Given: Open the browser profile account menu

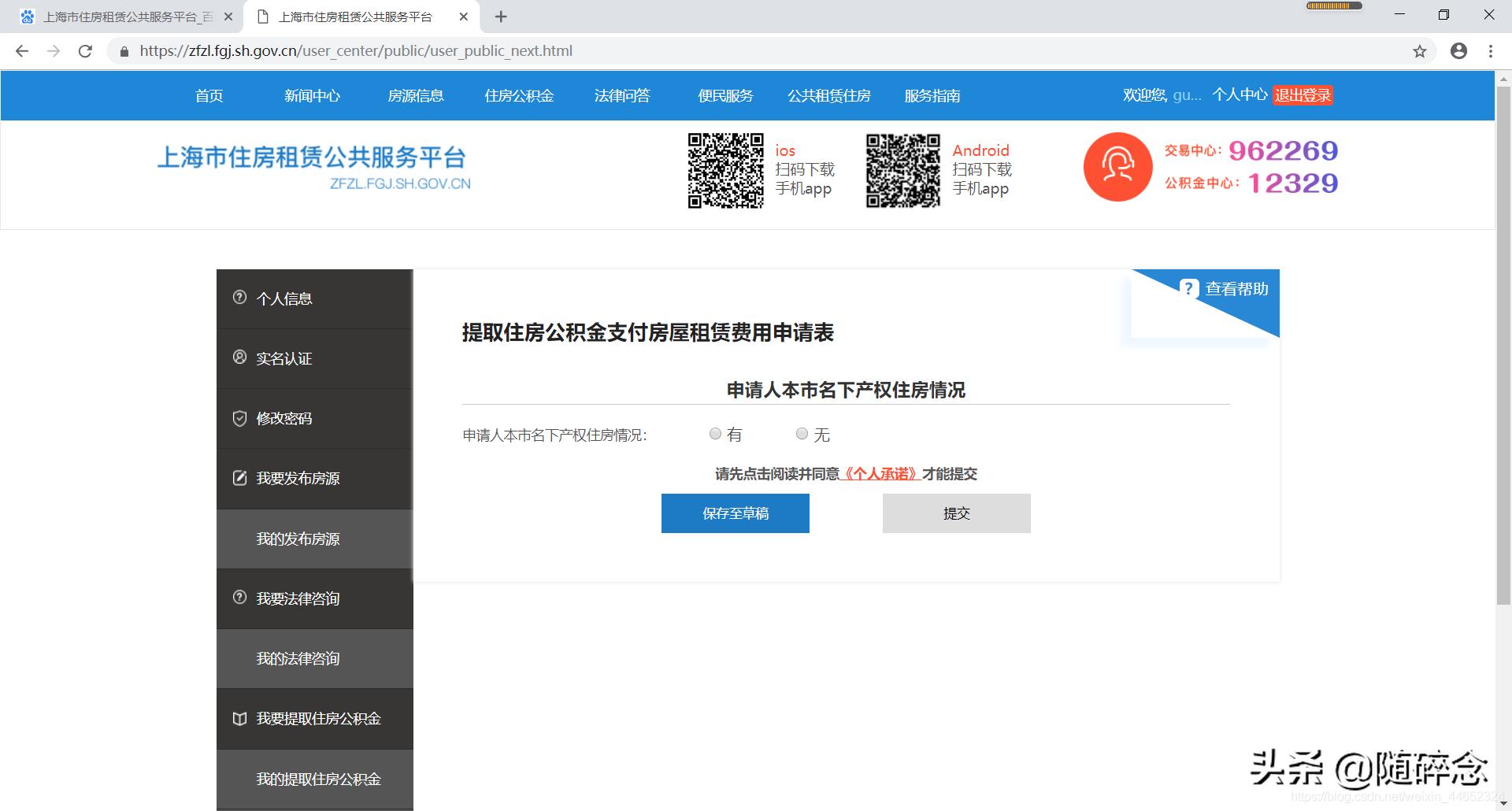Looking at the screenshot, I should (x=1458, y=50).
